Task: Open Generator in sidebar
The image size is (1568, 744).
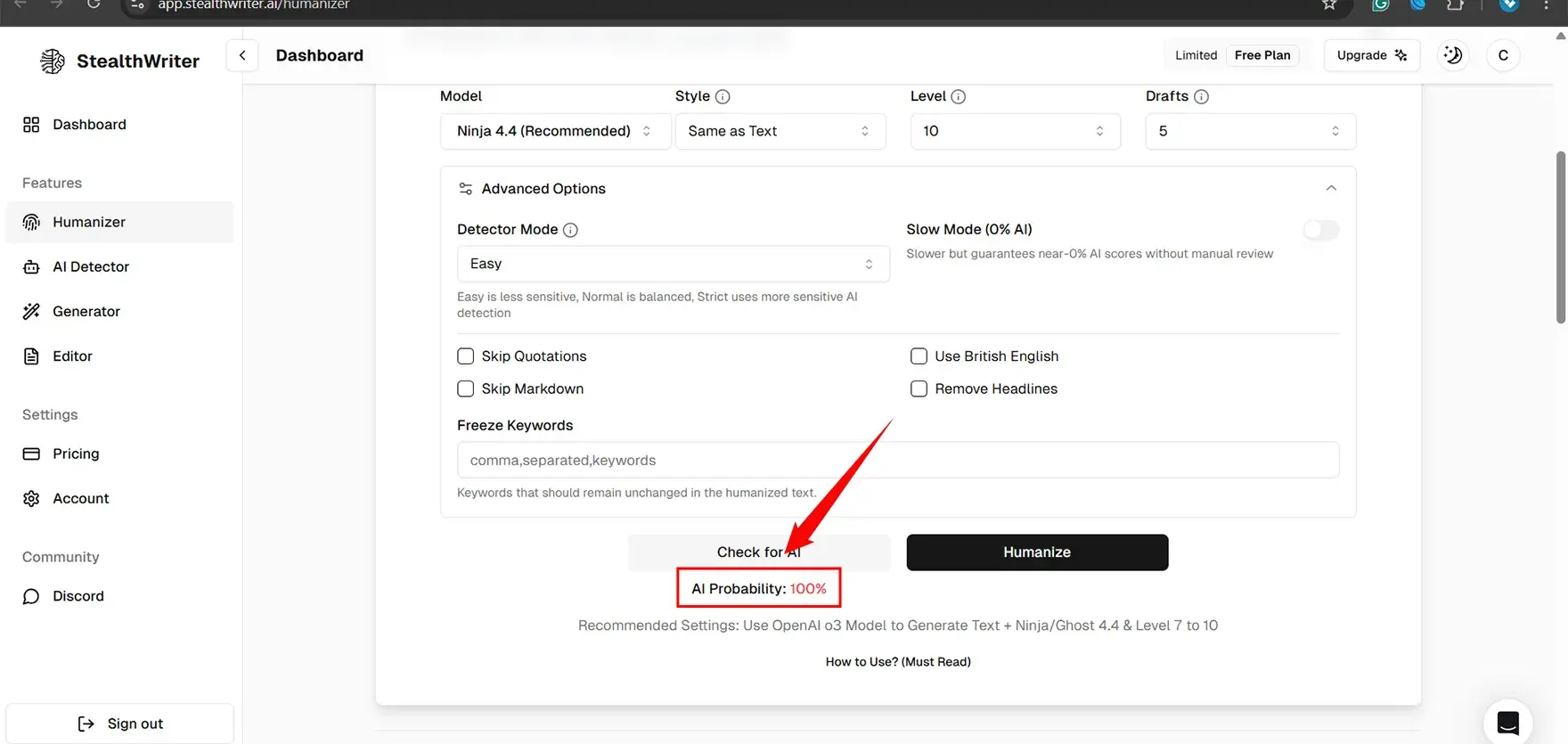Action: pyautogui.click(x=119, y=311)
